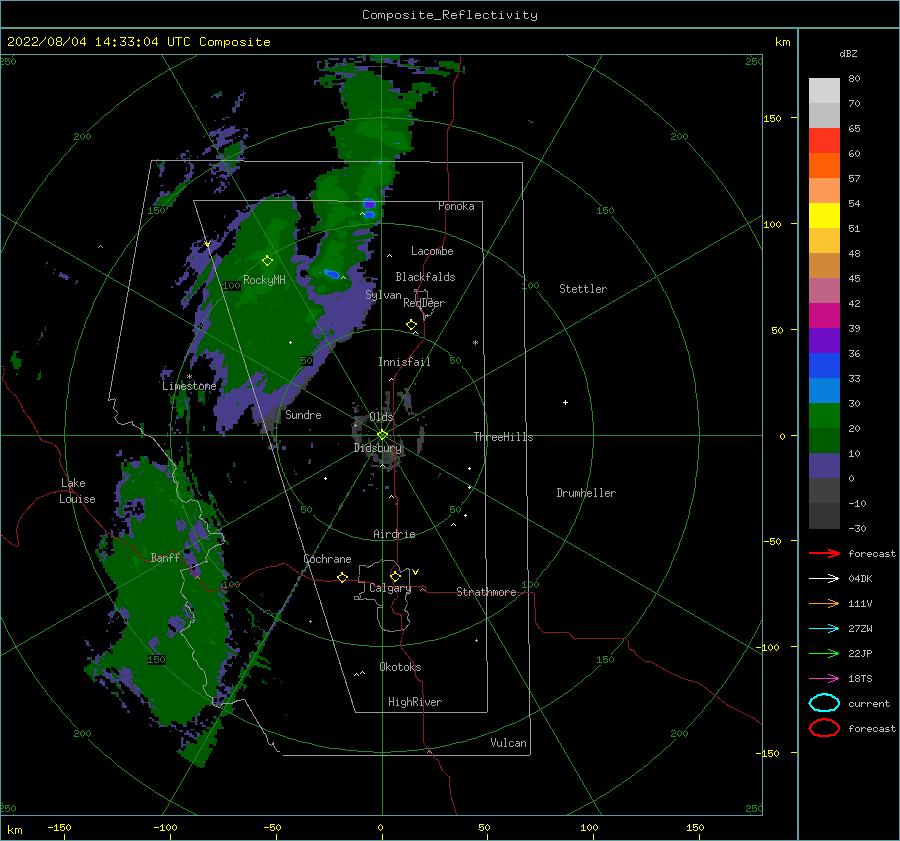Click the 30 dBZ light blue swatch

[824, 390]
